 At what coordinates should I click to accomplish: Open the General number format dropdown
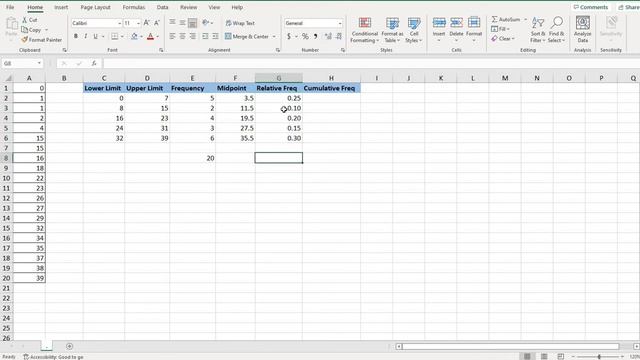click(x=340, y=24)
